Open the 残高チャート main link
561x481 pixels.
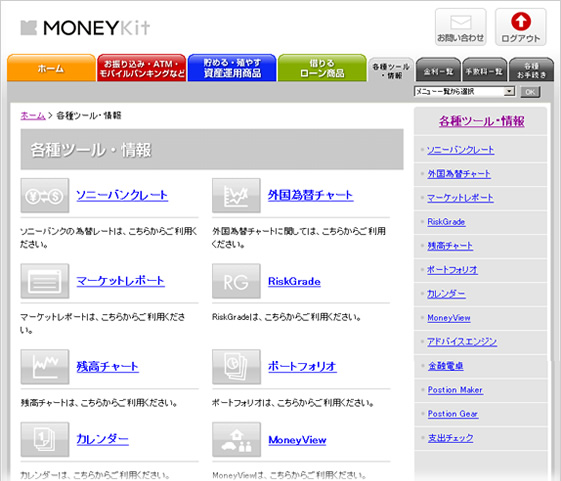[x=107, y=367]
